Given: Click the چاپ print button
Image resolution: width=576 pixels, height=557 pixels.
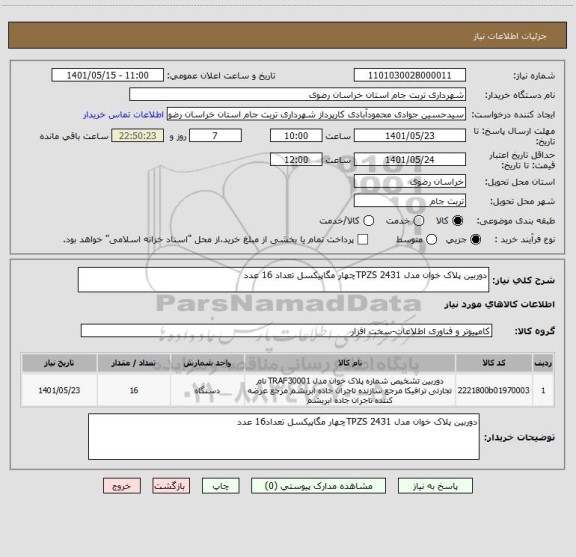Looking at the screenshot, I should (x=221, y=486).
